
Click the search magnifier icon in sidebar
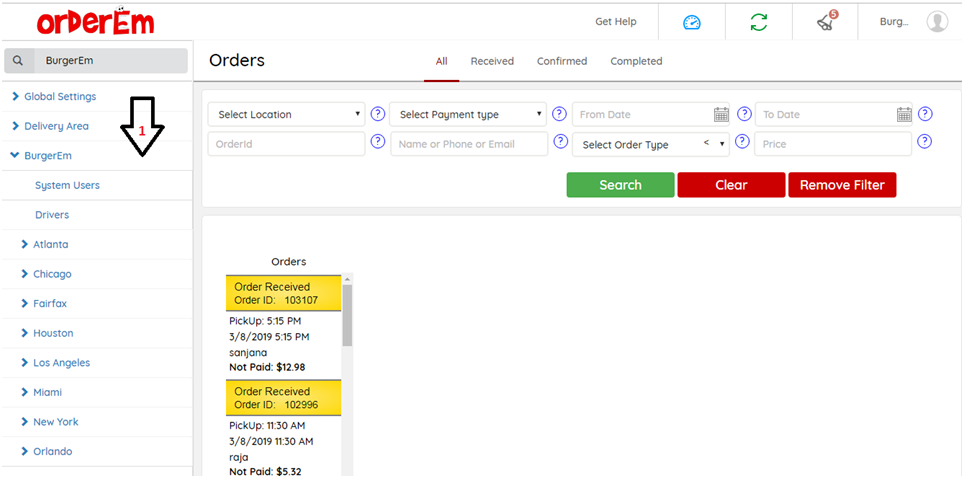click(x=18, y=61)
